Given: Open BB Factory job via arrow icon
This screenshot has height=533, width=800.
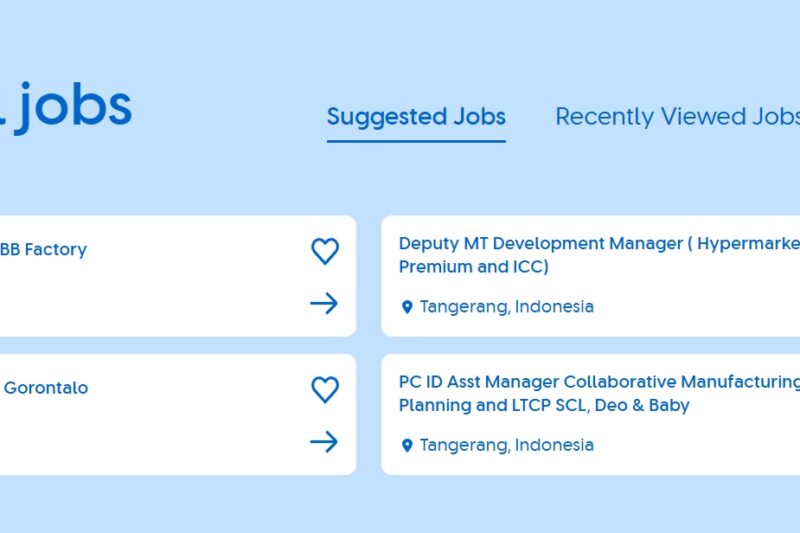Looking at the screenshot, I should tap(324, 303).
